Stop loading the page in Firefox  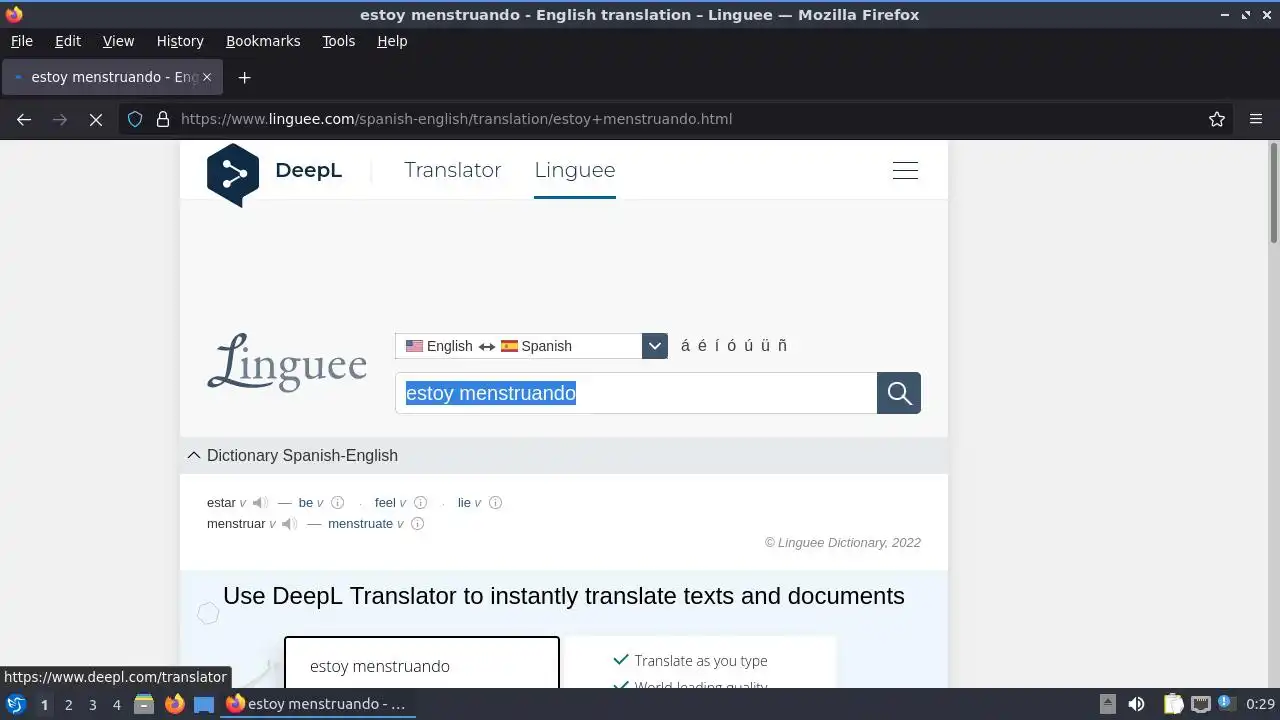(96, 119)
